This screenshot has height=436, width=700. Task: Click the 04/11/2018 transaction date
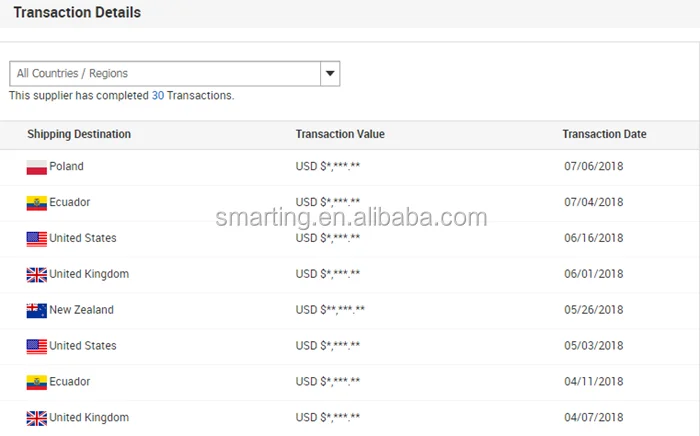click(x=593, y=382)
